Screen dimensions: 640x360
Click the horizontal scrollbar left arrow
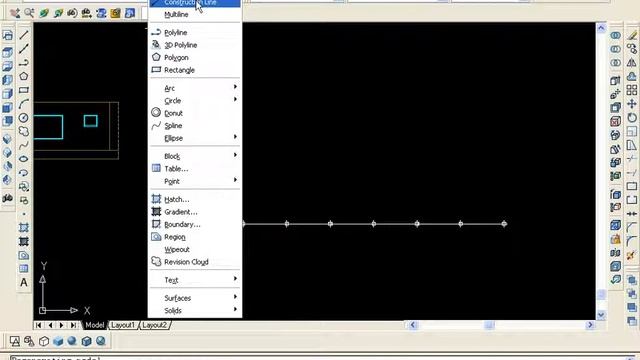[x=413, y=325]
